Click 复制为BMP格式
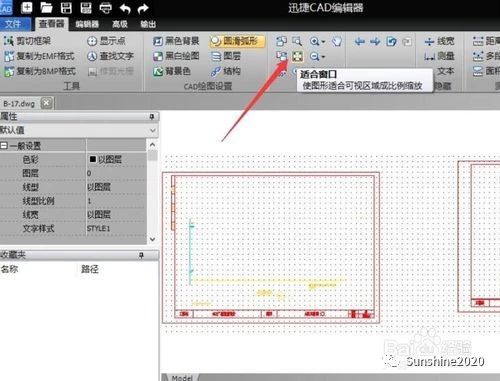Viewport: 500px width, 381px height. (39, 71)
